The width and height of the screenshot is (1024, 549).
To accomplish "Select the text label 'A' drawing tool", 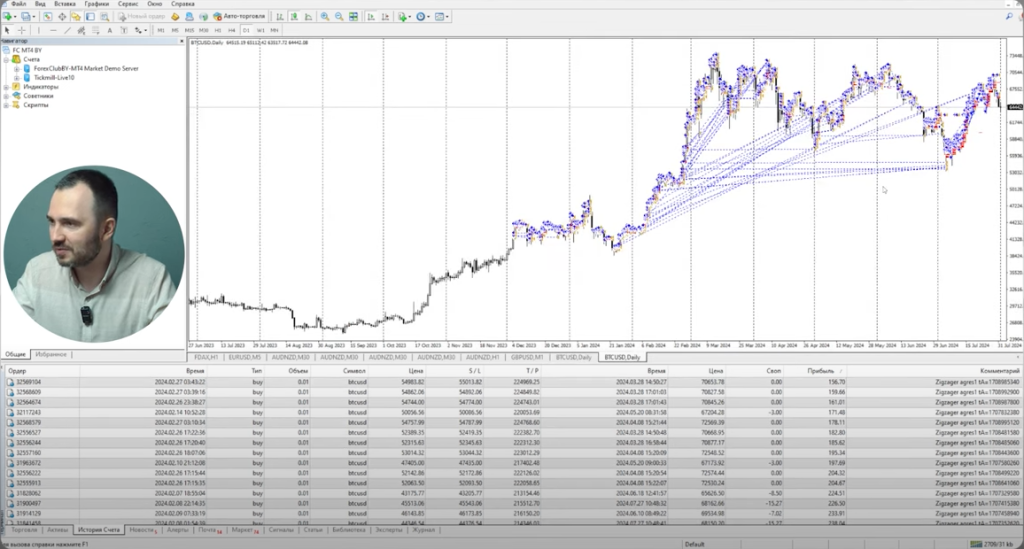I will (111, 31).
